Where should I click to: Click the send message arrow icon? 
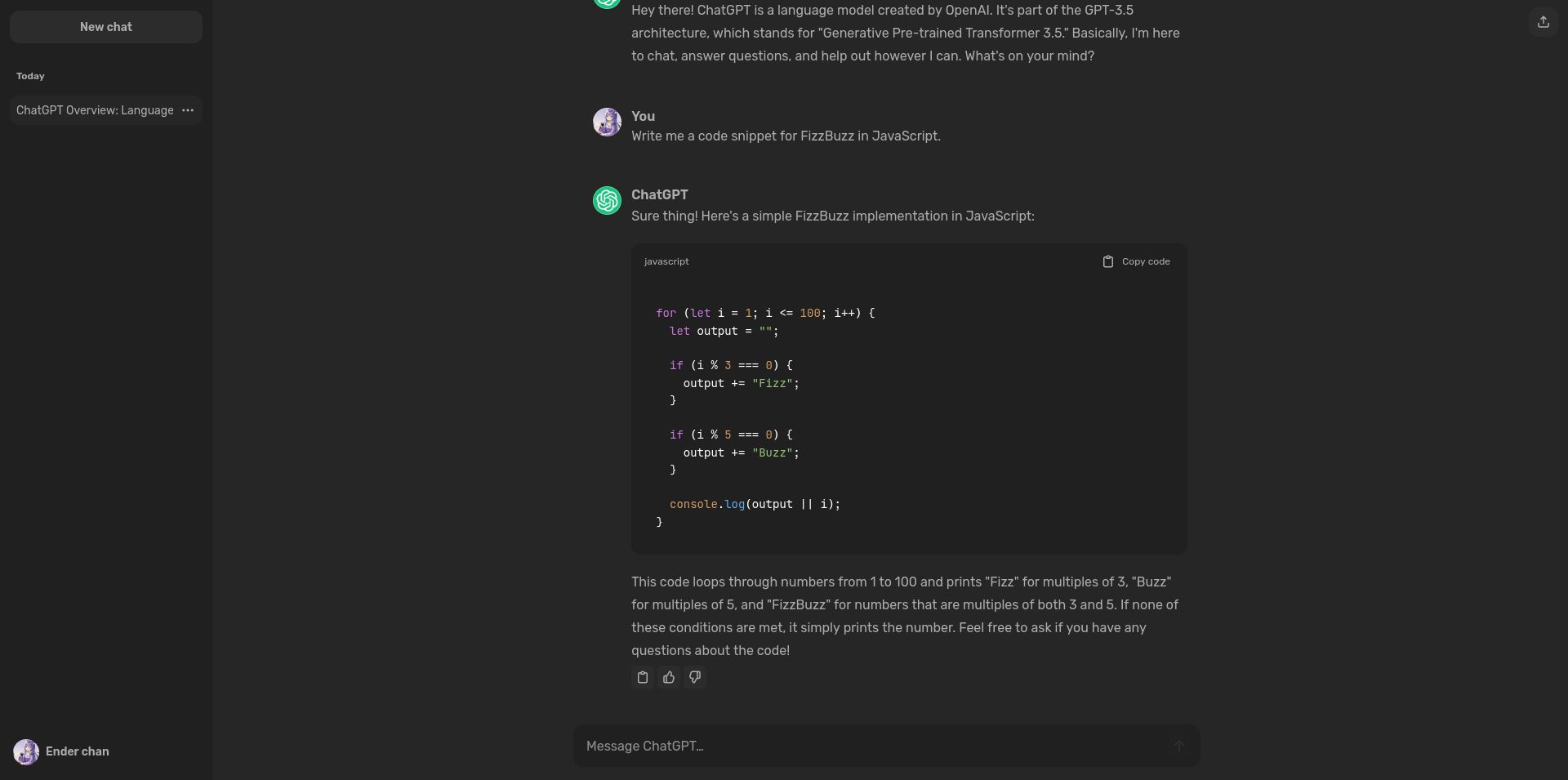tap(1178, 746)
